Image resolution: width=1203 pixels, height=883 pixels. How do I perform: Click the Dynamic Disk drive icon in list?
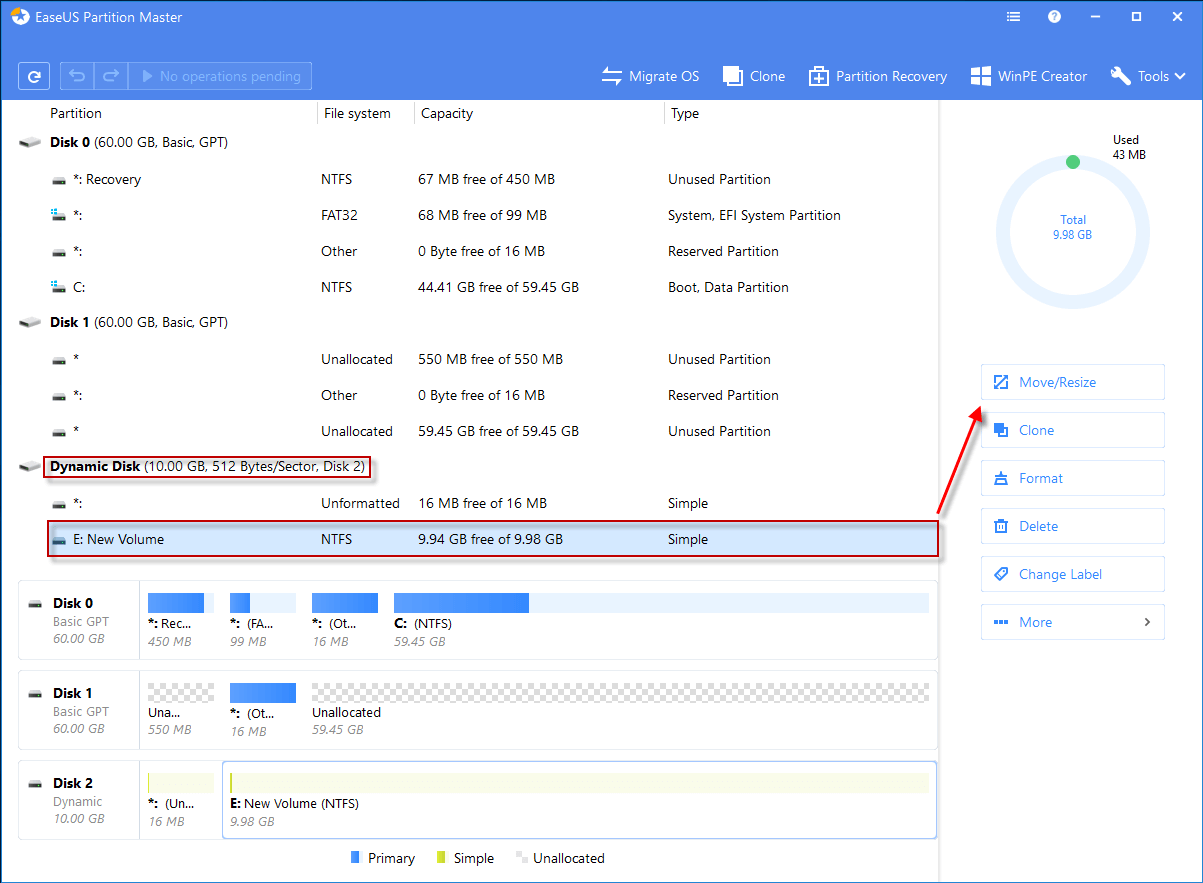[31, 467]
